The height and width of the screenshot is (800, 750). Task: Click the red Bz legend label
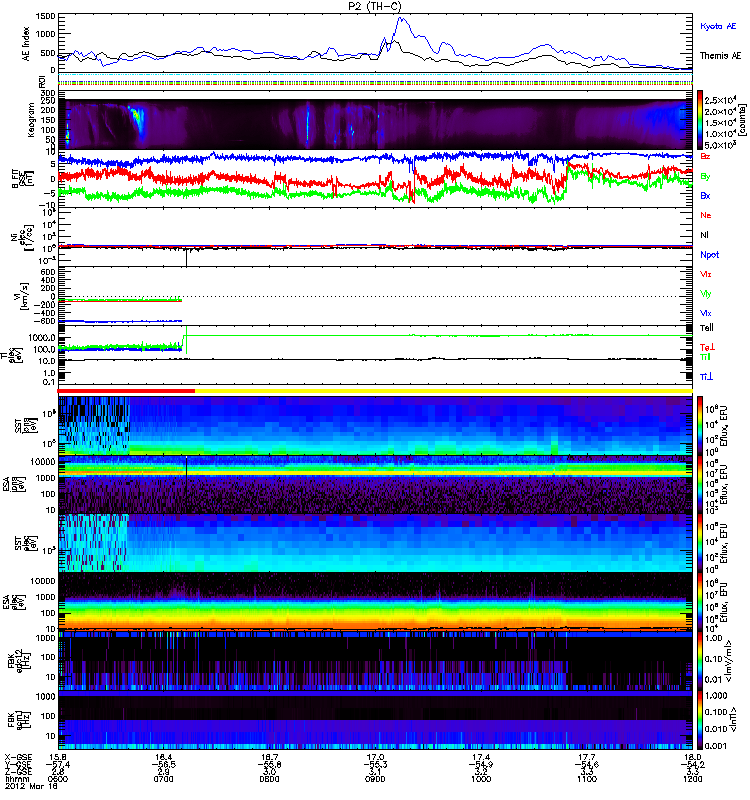(705, 156)
